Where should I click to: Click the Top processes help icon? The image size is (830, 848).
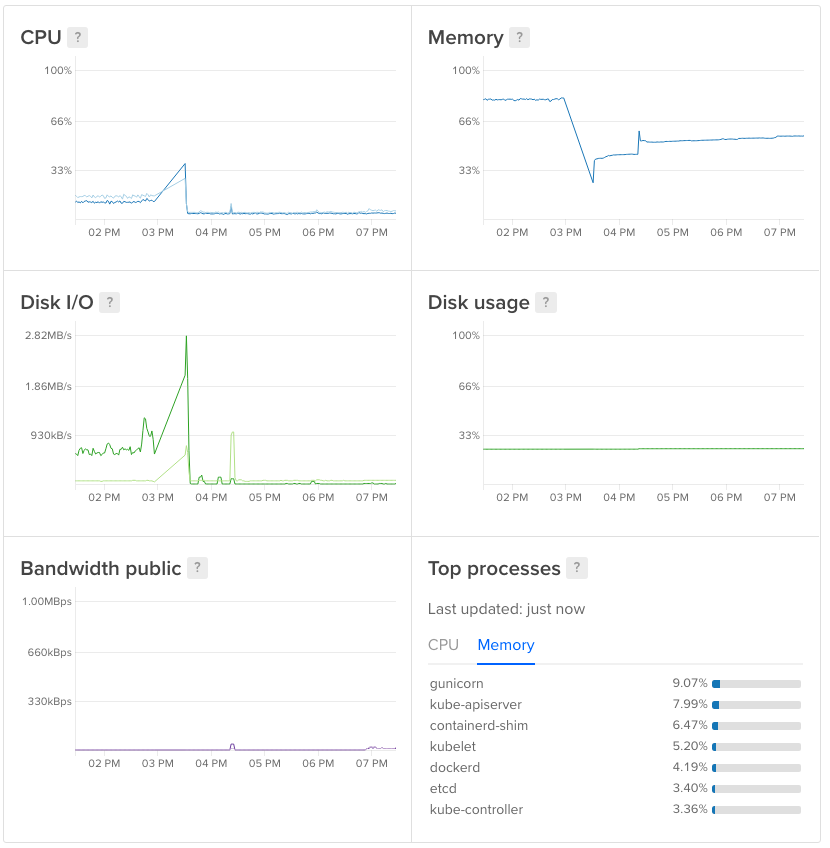(x=576, y=568)
